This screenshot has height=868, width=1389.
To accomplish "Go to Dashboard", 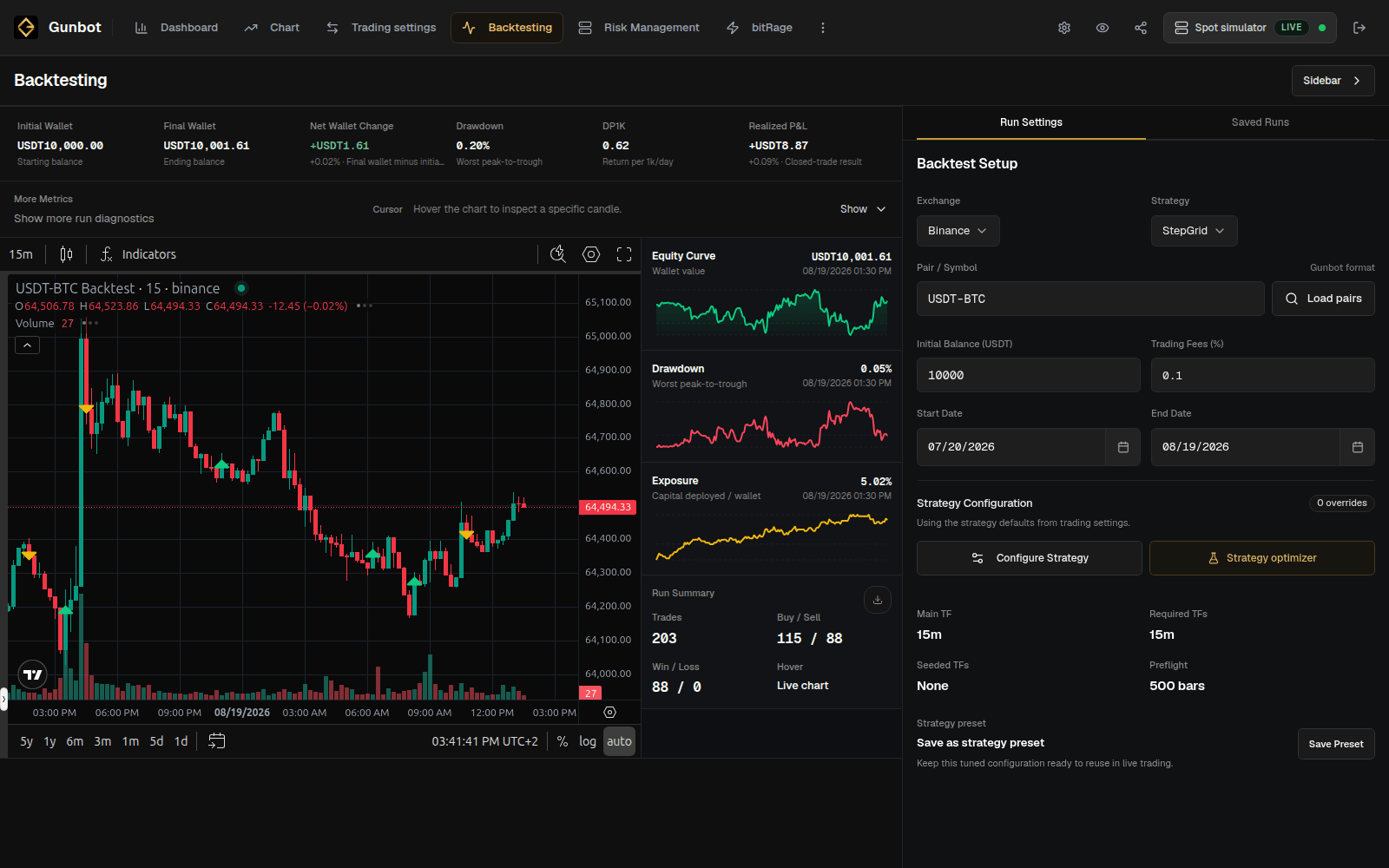I will click(x=176, y=28).
